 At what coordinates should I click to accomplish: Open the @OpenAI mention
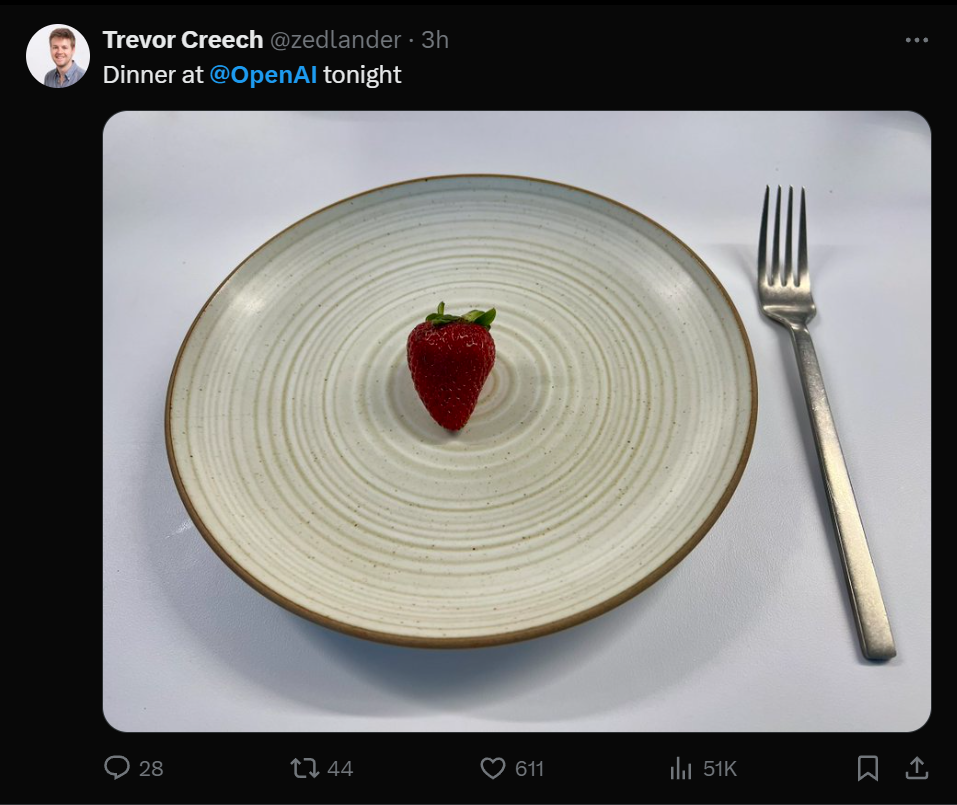263,75
